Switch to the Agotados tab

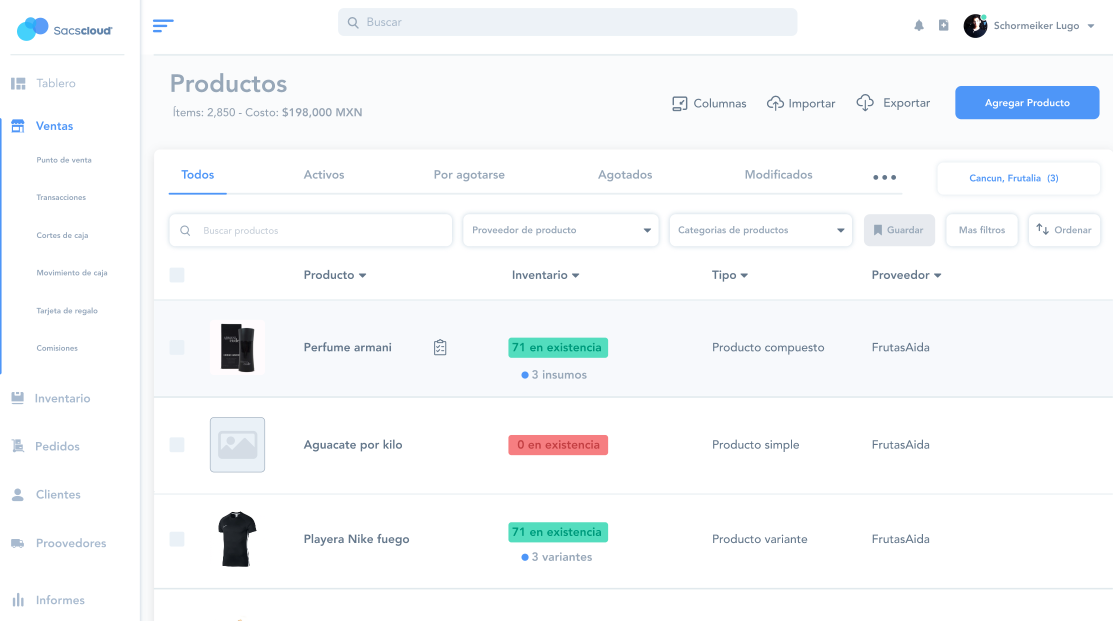[625, 175]
